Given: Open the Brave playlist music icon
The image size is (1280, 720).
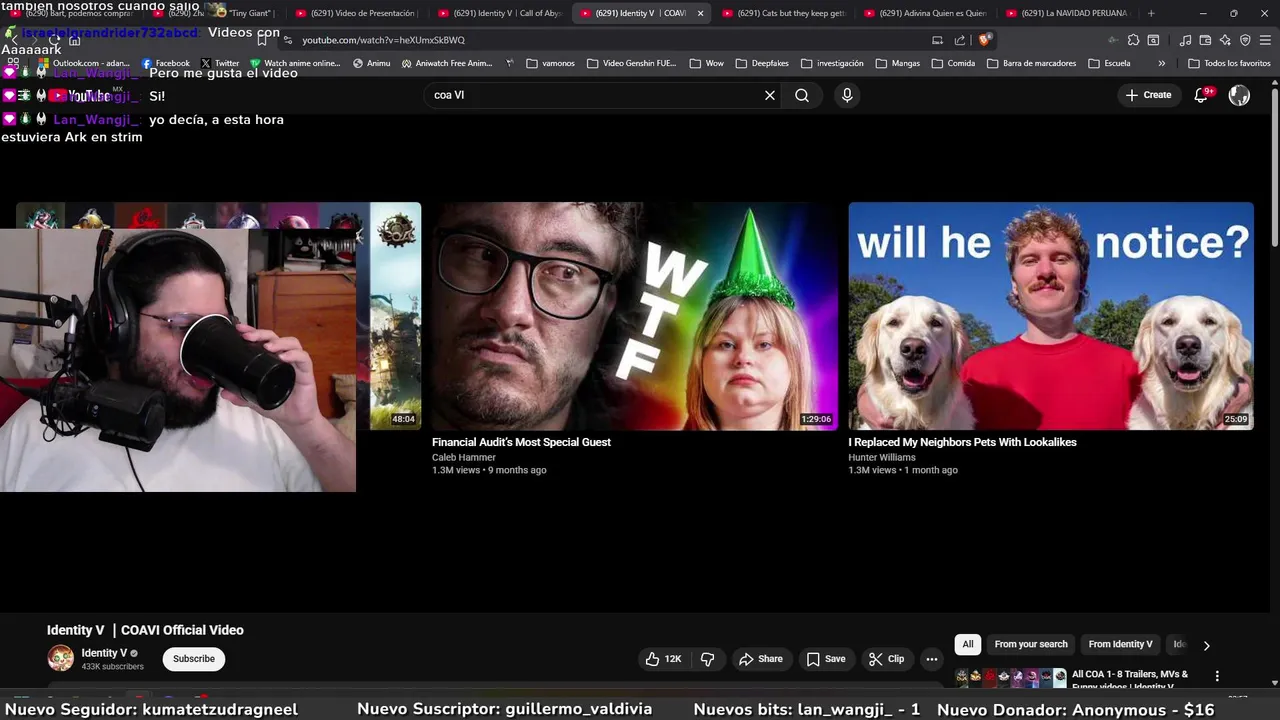Looking at the screenshot, I should click(1185, 40).
